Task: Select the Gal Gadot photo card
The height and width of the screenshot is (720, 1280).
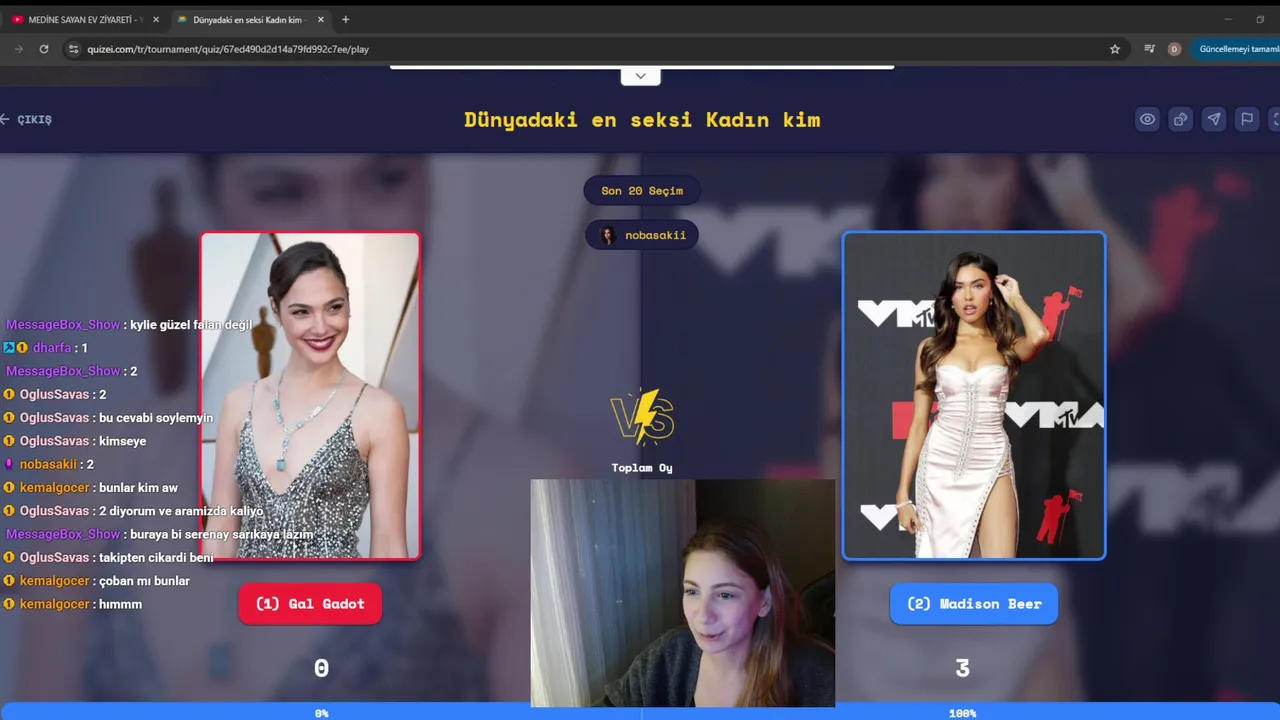Action: pyautogui.click(x=310, y=395)
